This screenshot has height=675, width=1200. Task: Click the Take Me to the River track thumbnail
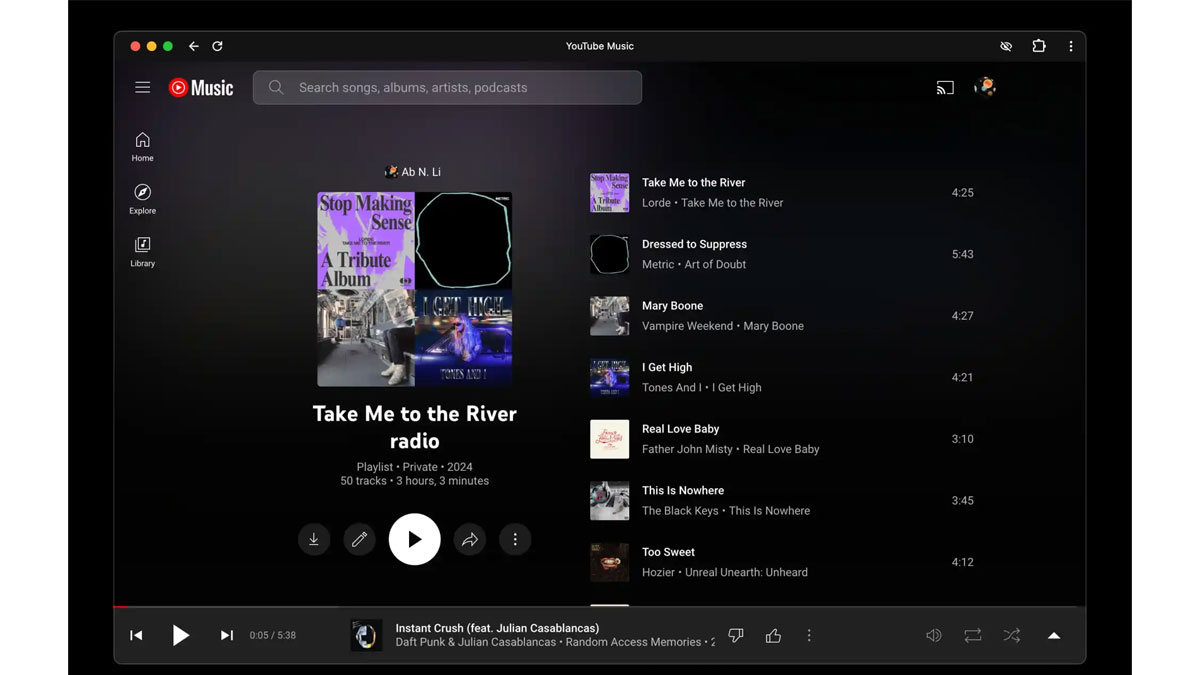[609, 193]
